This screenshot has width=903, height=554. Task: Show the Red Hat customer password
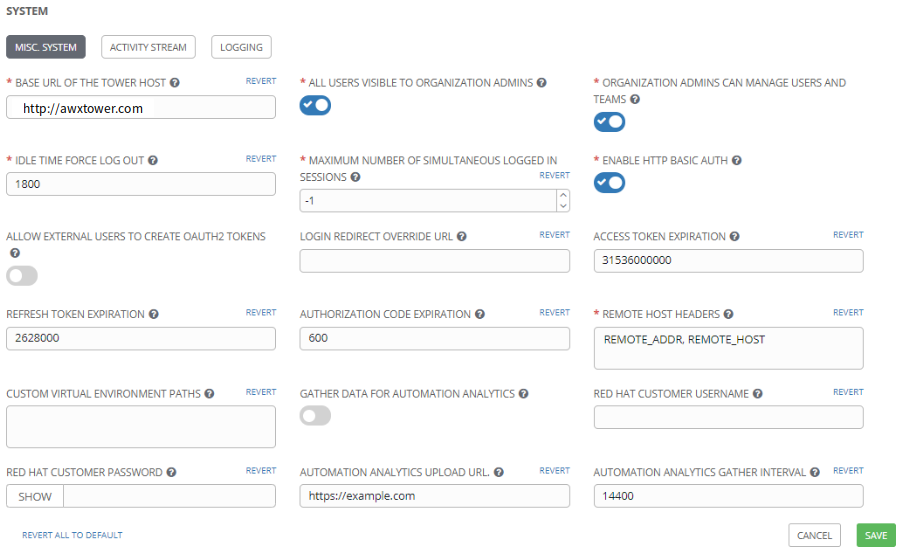[x=35, y=496]
